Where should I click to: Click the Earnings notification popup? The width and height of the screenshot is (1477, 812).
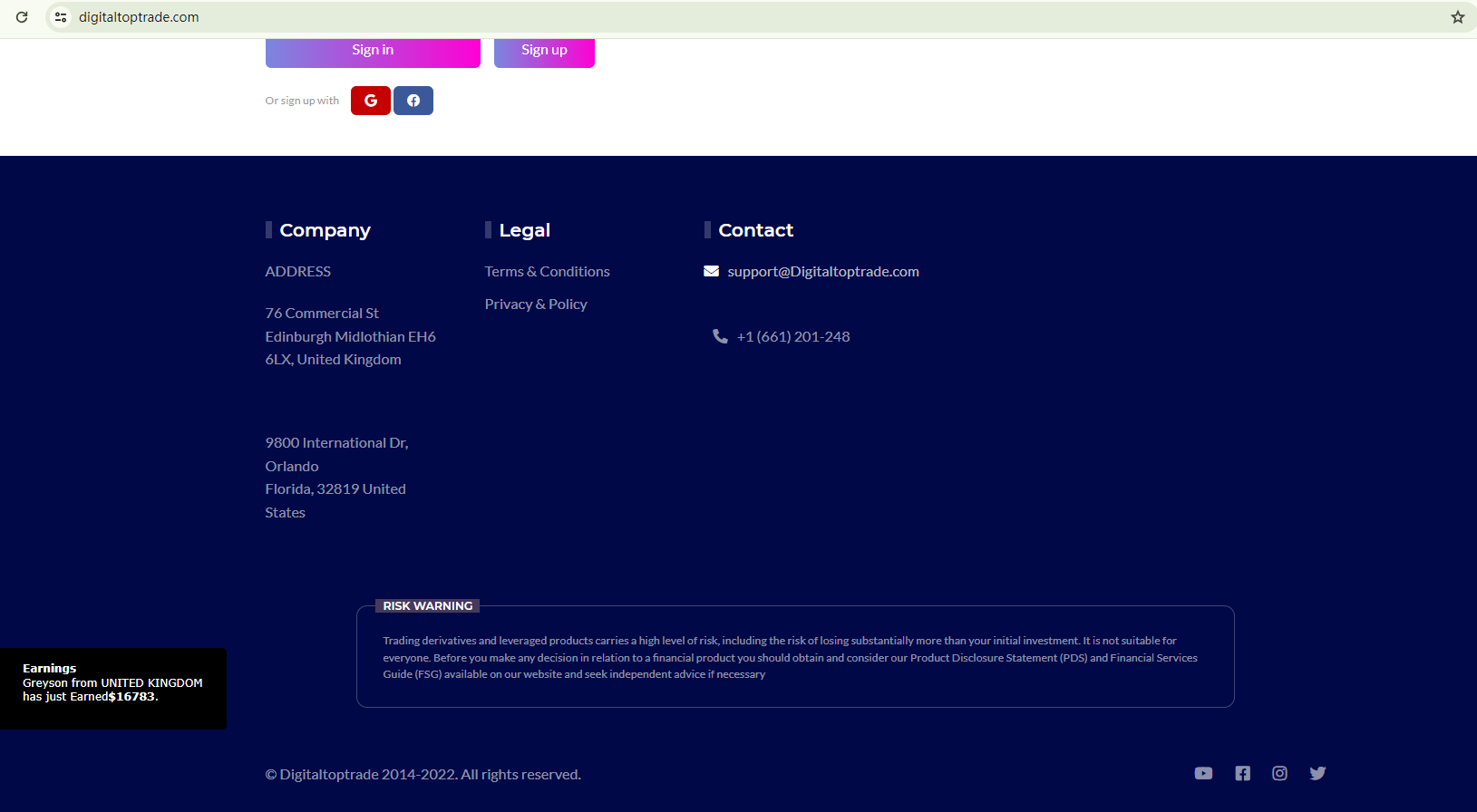pyautogui.click(x=113, y=689)
